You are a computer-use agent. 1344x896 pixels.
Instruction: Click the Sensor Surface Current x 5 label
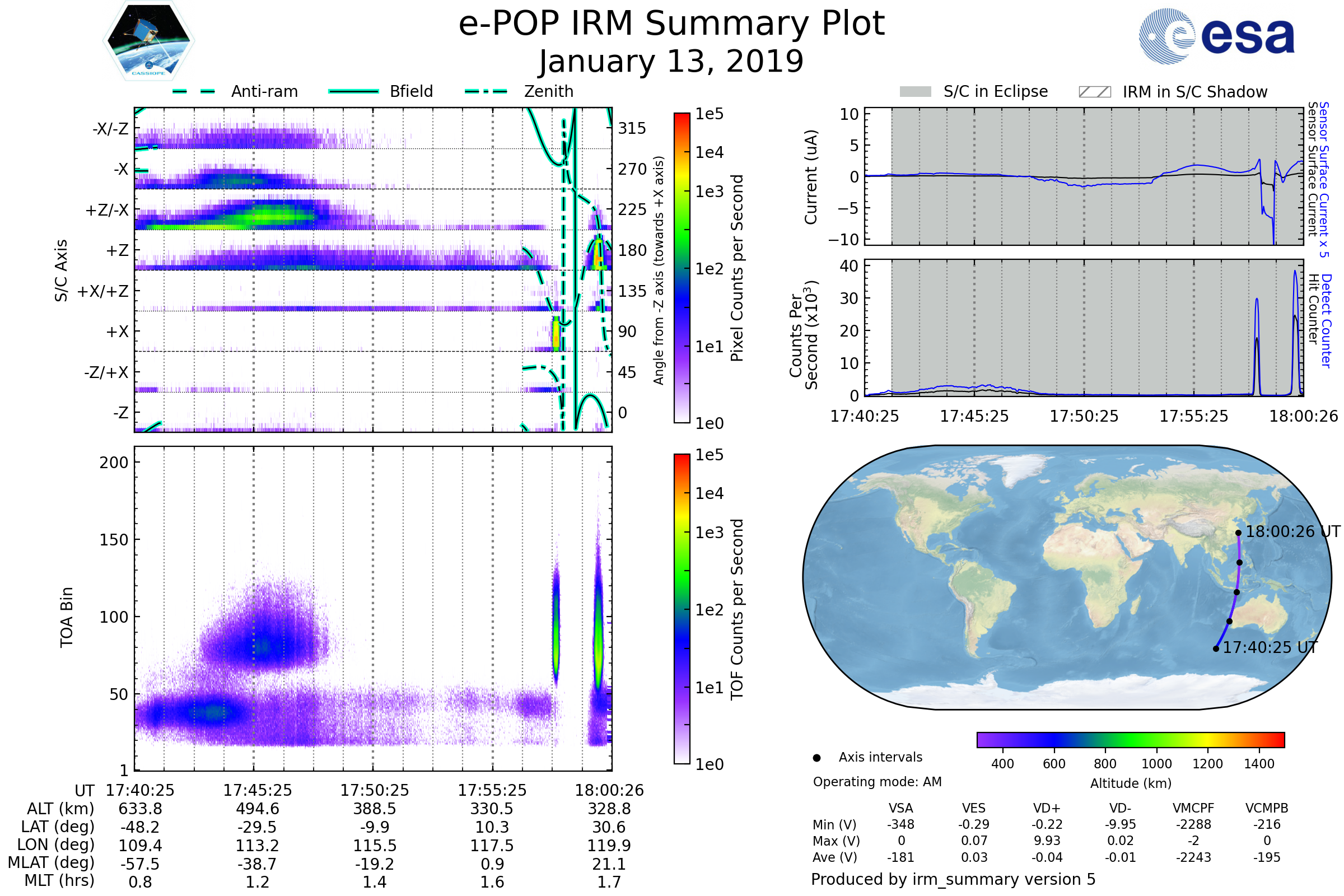[x=1323, y=179]
